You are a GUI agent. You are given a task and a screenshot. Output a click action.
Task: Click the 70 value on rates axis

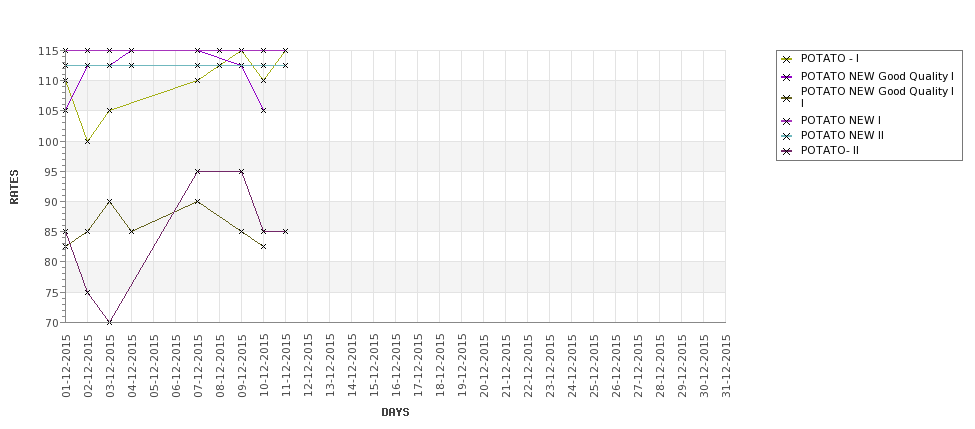click(53, 323)
